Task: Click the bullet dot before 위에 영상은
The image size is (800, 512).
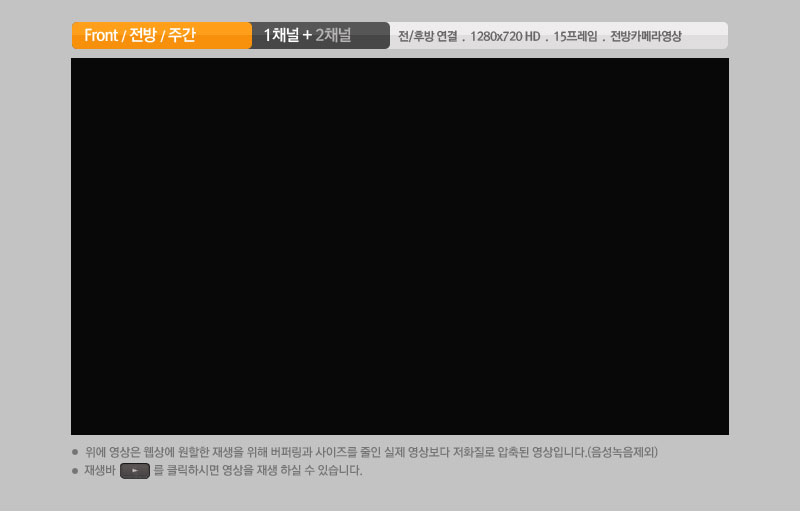Action: 75,452
